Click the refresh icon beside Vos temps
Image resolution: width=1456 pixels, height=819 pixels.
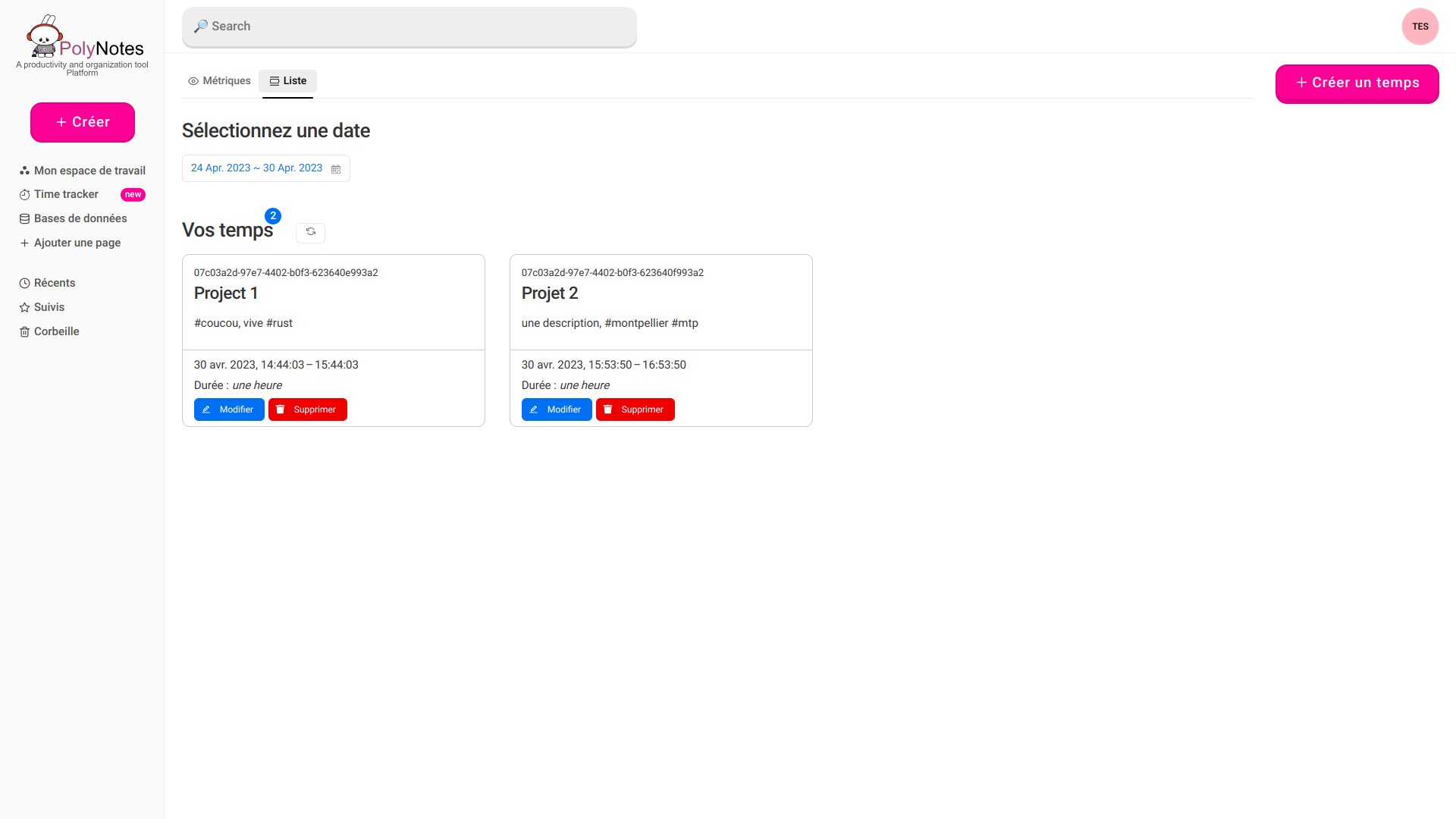click(310, 232)
